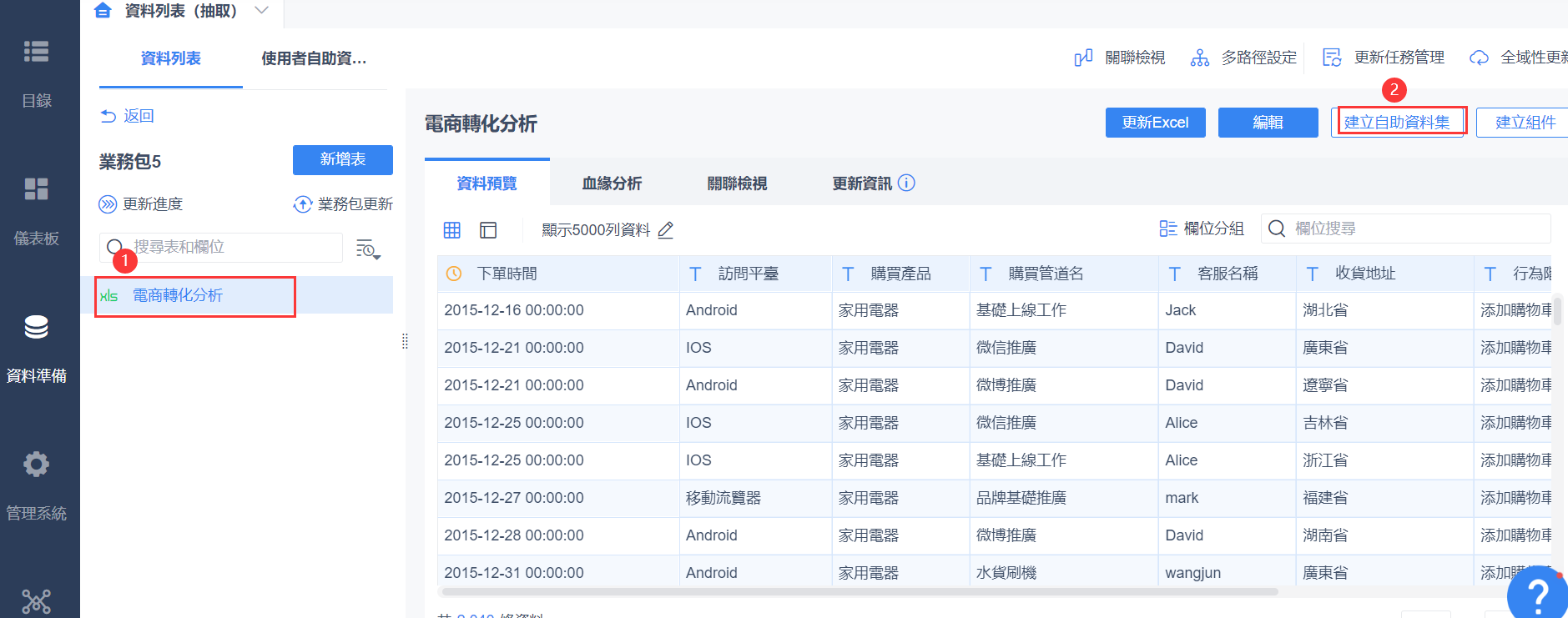Expand the 資料列表（抽取） dropdown chevron
Screen dimensions: 1568x618
point(261,11)
